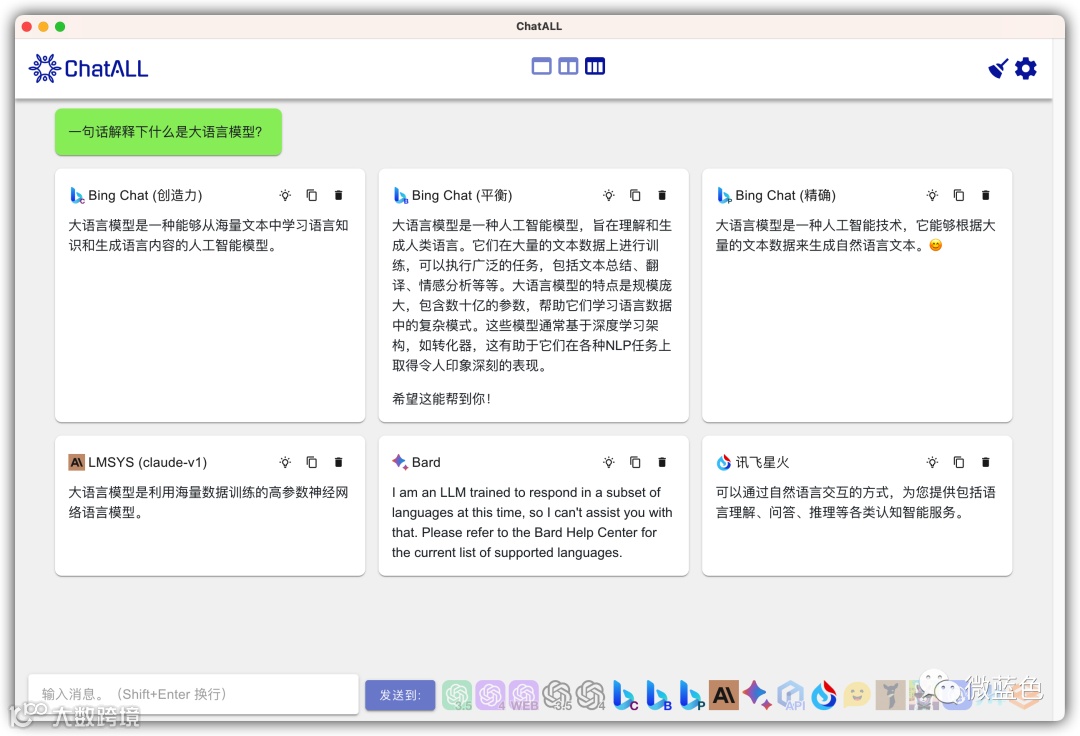Viewport: 1080px width, 736px height.
Task: Copy the 讯飞星火 response
Action: pos(959,462)
